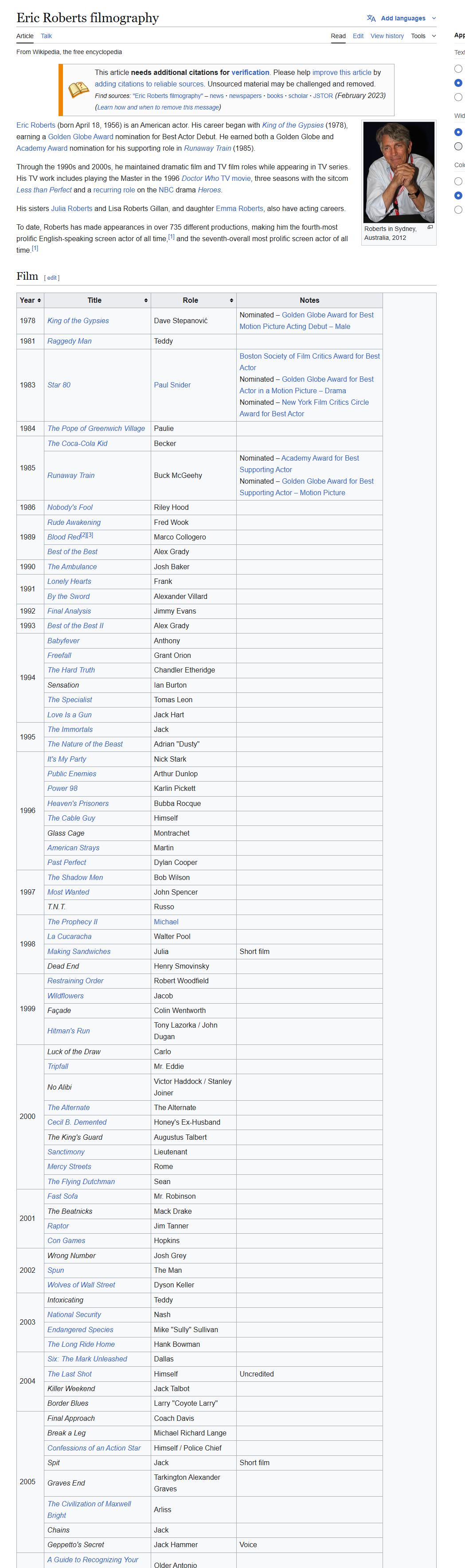Click the enlarge icon under Roberts photo
This screenshot has width=465, height=1568.
tap(430, 227)
